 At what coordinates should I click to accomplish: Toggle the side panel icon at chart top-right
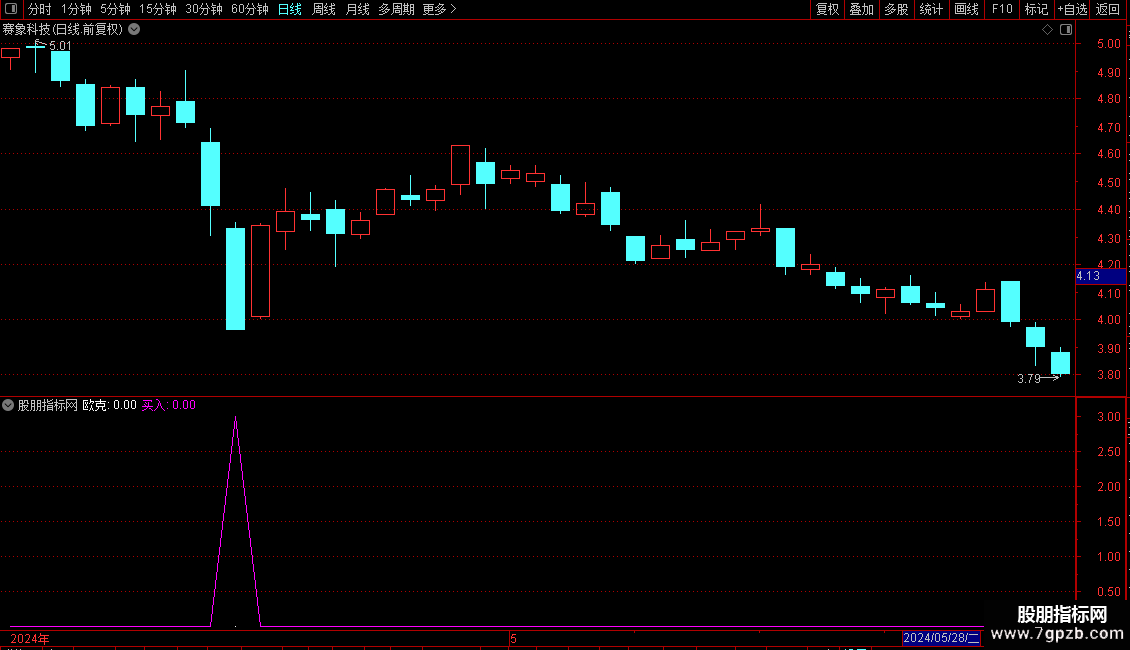[1066, 30]
